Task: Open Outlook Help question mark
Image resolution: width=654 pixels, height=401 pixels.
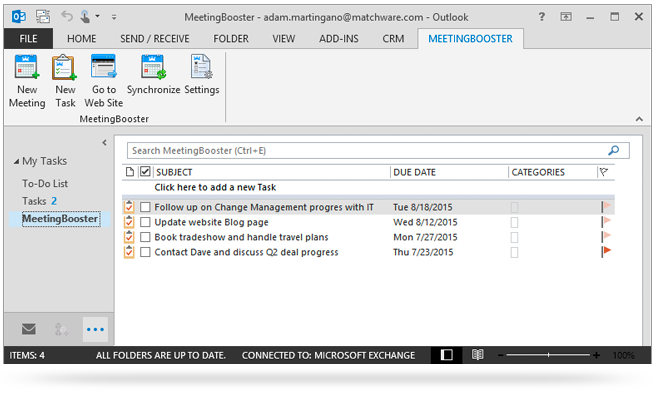Action: [541, 17]
